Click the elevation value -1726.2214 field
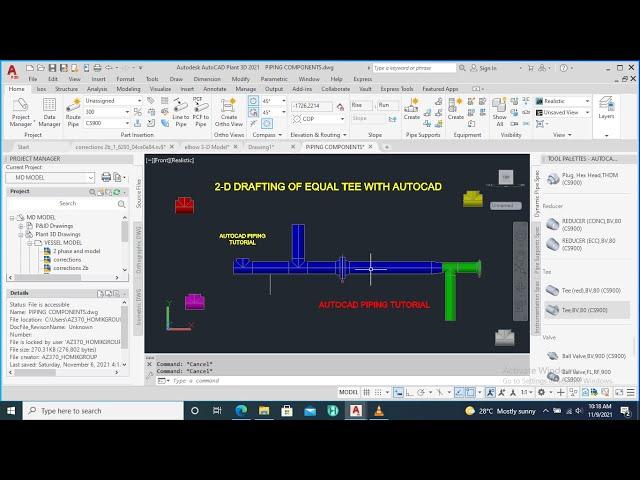640x480 pixels. (311, 106)
